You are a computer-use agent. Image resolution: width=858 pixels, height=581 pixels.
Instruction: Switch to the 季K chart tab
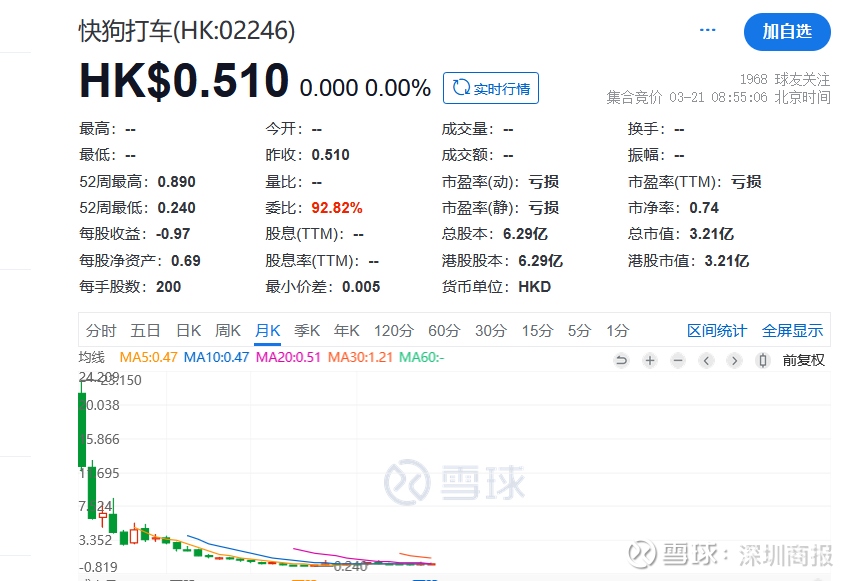[307, 330]
